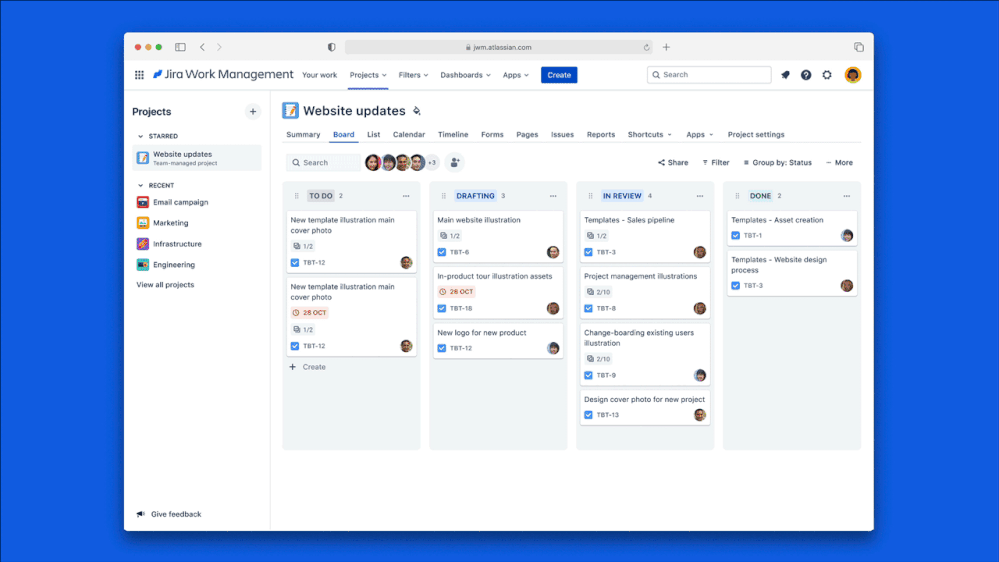Click the plus icon beside Projects
Screen dimensions: 999x562
click(253, 112)
